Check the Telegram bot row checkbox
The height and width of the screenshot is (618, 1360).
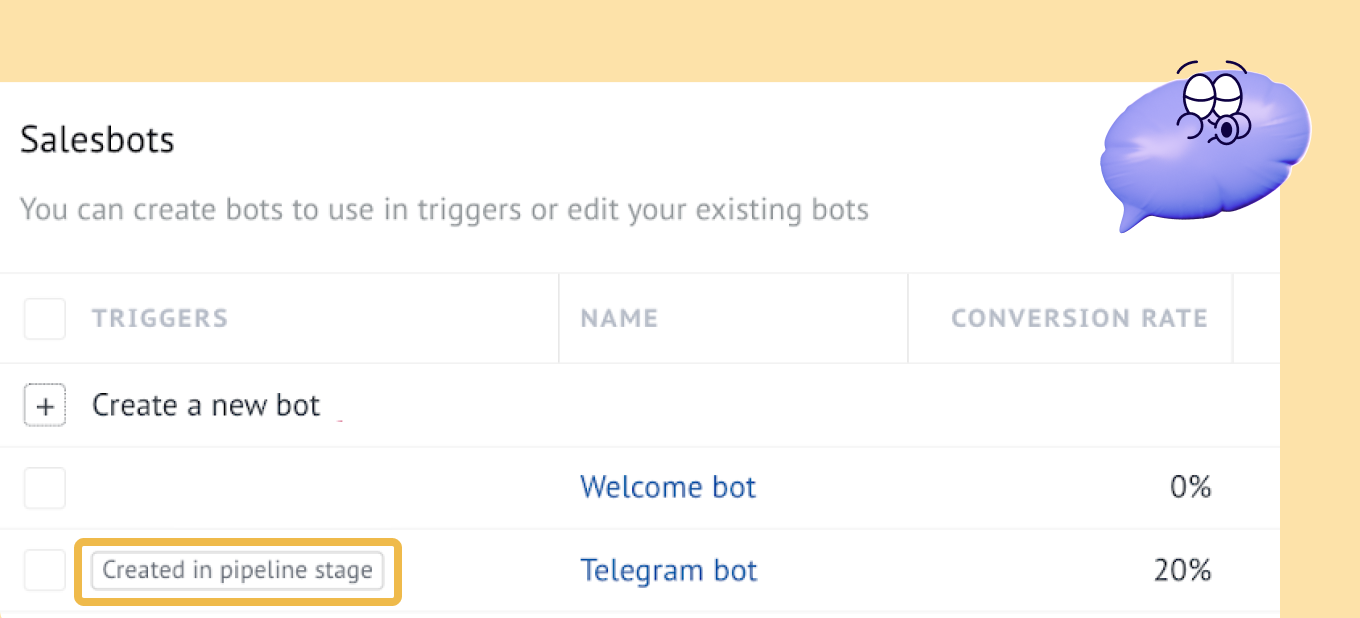[x=45, y=571]
